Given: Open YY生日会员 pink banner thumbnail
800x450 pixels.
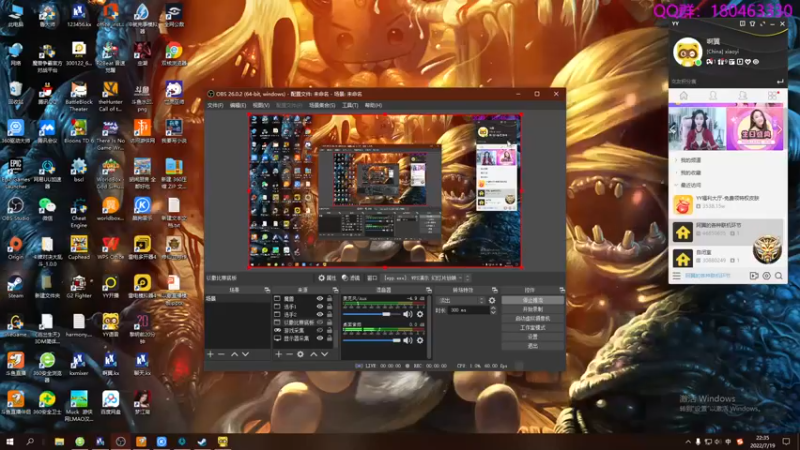Looking at the screenshot, I should point(755,129).
